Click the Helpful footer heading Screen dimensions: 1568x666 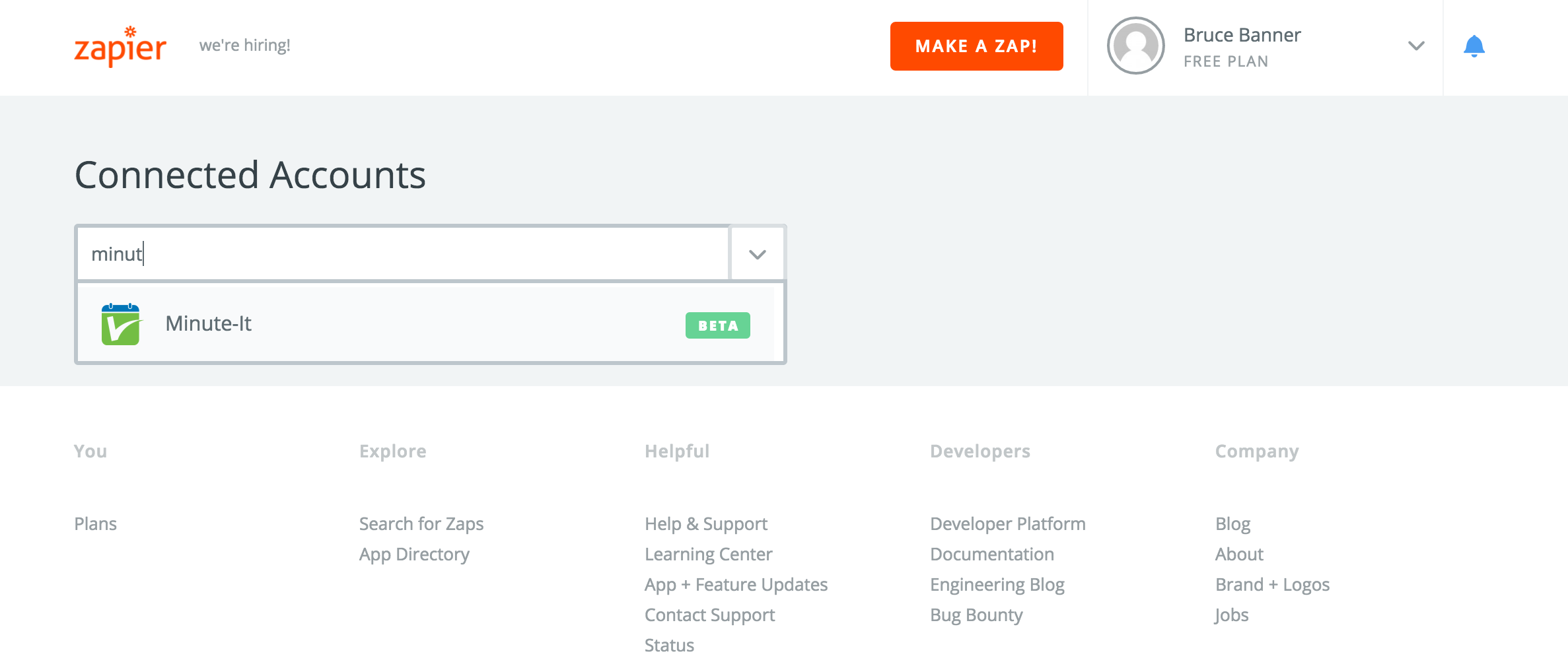point(677,451)
